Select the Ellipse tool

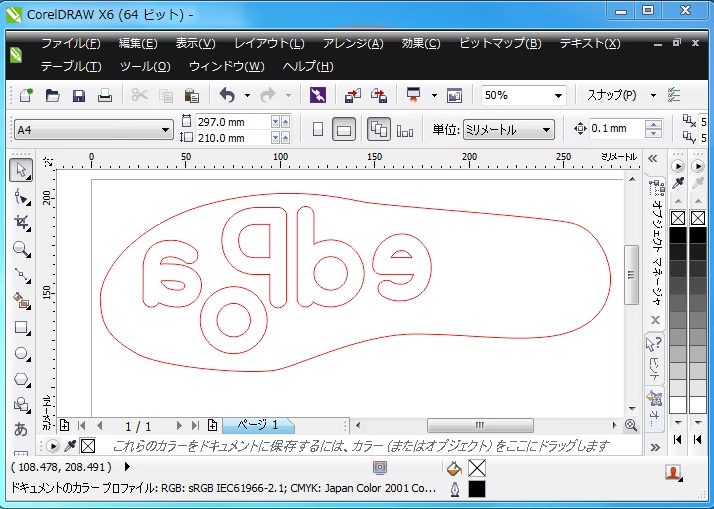21,353
